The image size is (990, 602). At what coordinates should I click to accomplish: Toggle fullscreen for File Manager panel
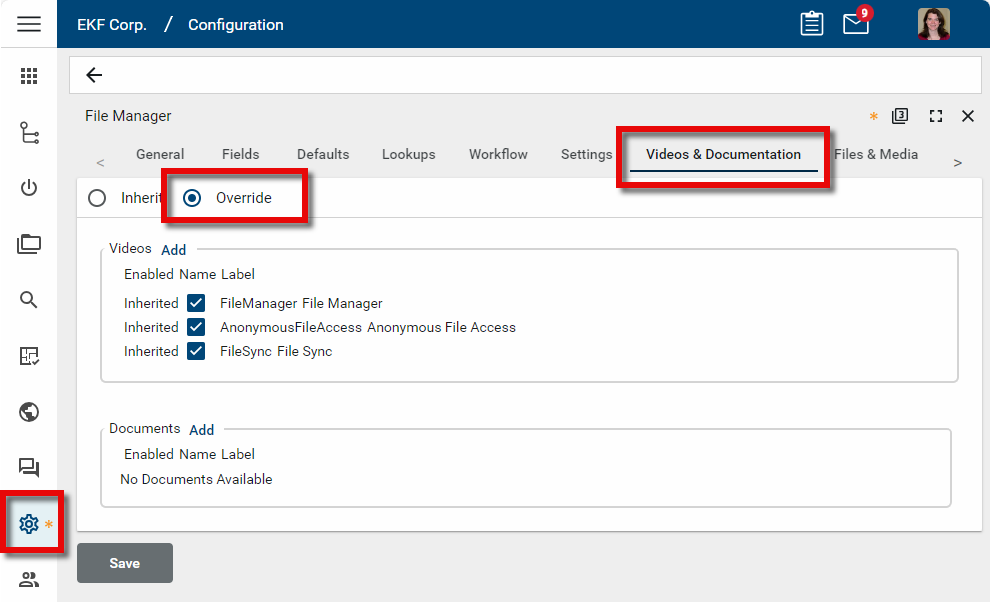936,116
